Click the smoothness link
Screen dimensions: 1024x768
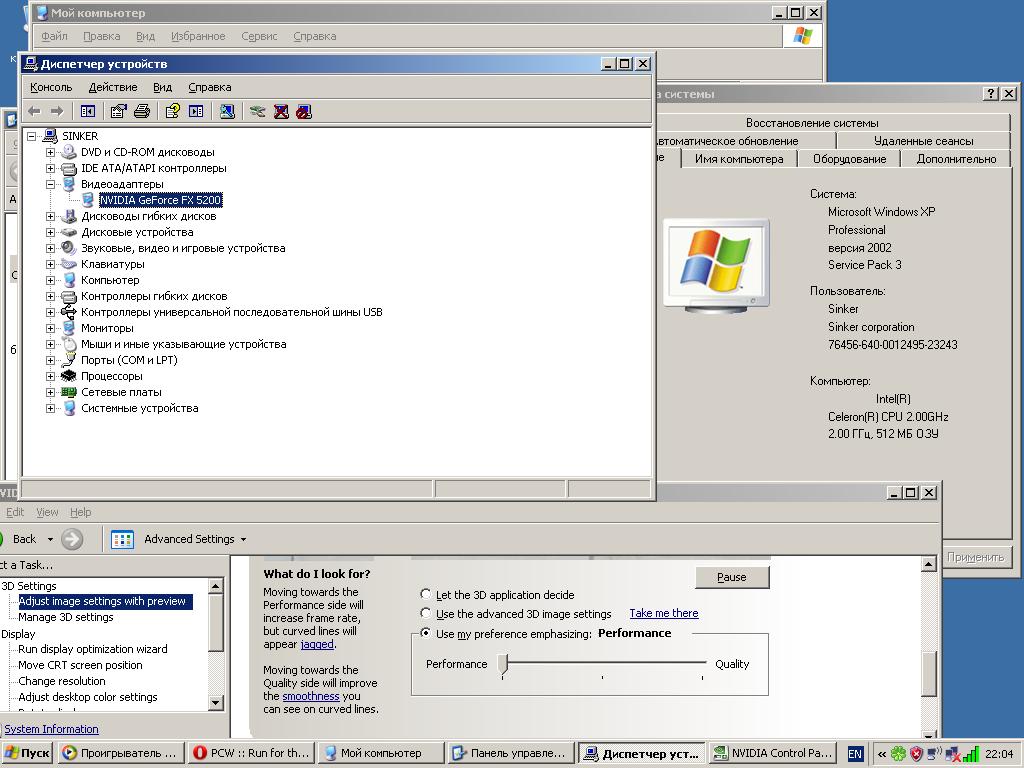[x=311, y=696]
